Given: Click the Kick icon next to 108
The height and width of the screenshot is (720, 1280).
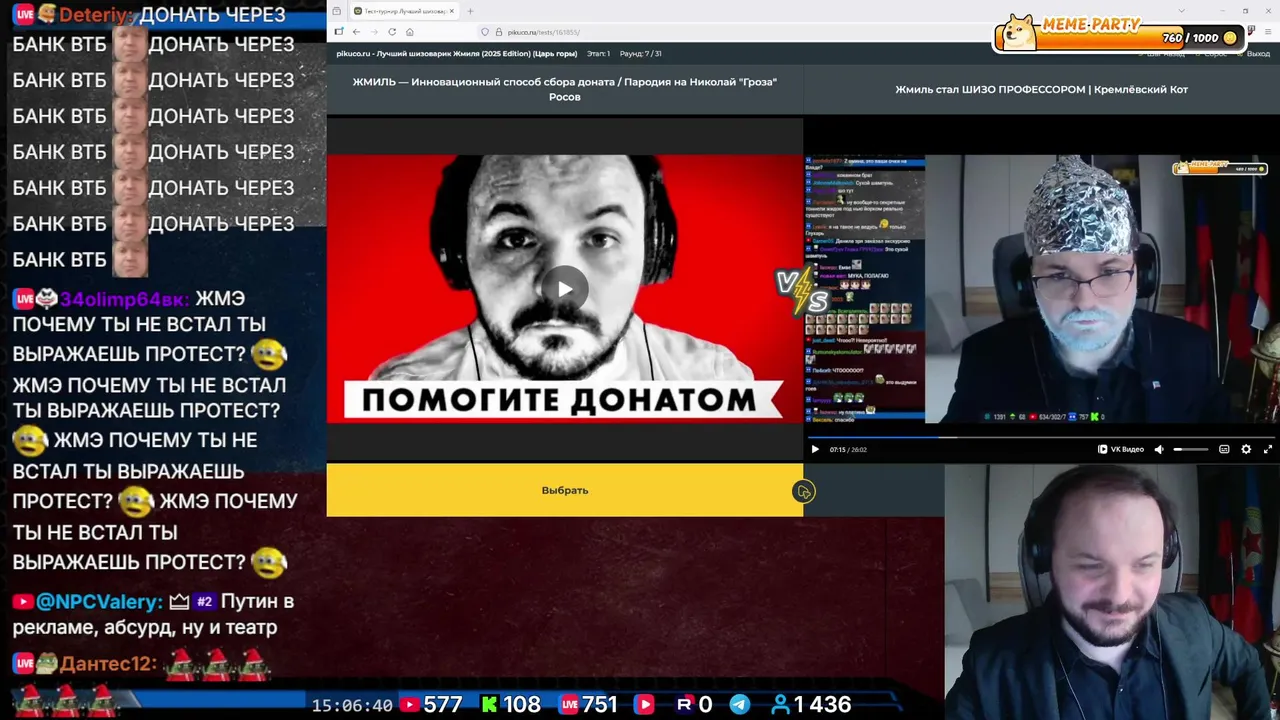Looking at the screenshot, I should [489, 705].
